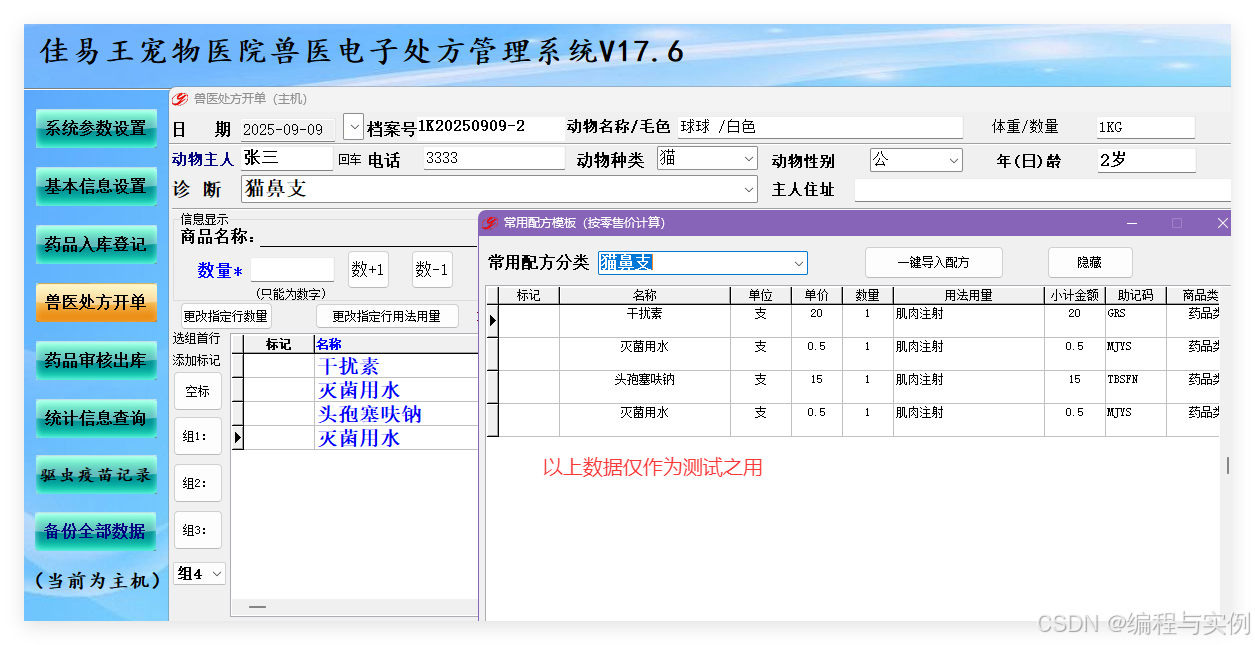The width and height of the screenshot is (1255, 645).
Task: Expand the 诊断 dropdown showing 猫鼻支
Action: point(749,189)
